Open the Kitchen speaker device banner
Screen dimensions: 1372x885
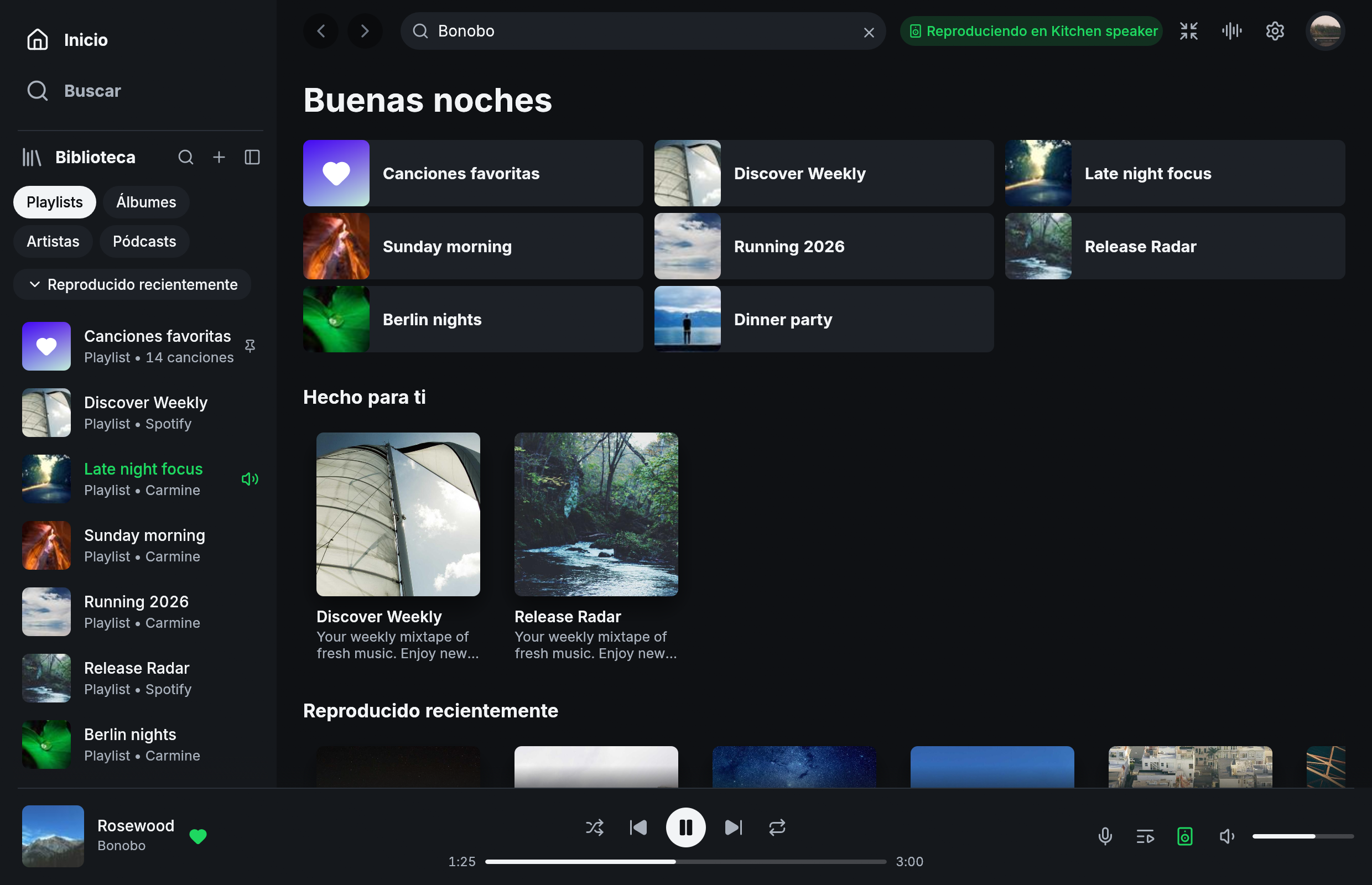click(1031, 31)
